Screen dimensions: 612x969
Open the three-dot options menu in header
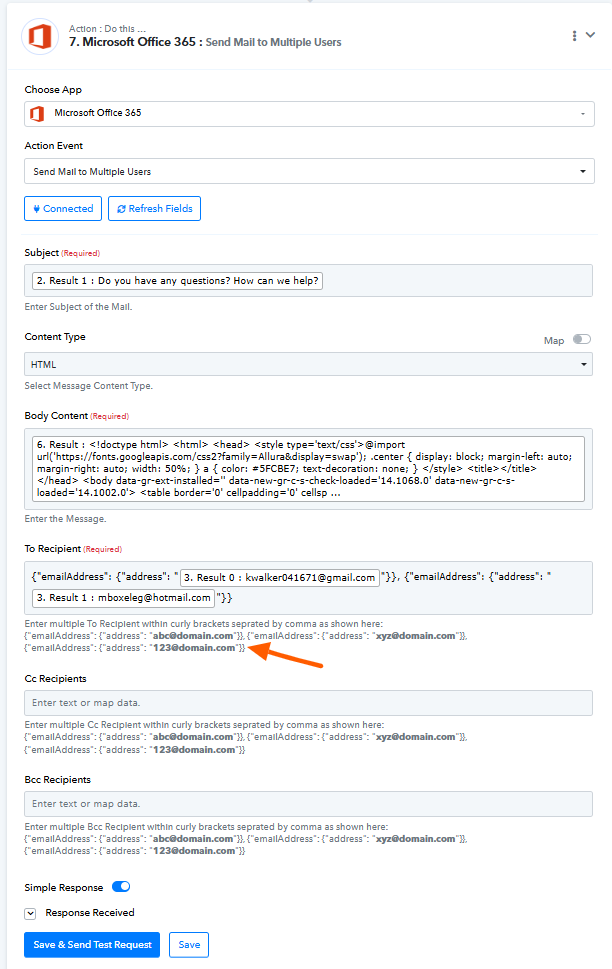click(574, 36)
